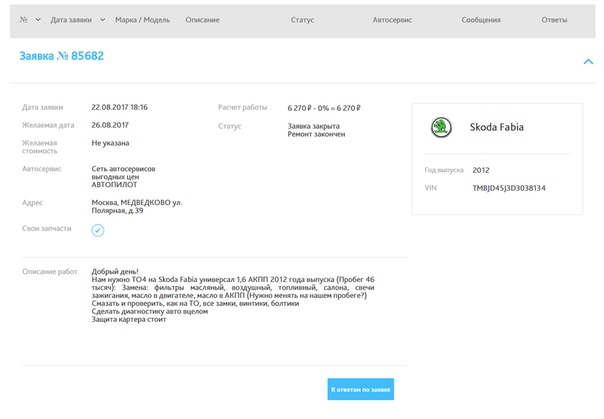Click the Ремонт закончен status line
Image resolution: width=604 pixels, height=419 pixels.
(316, 134)
